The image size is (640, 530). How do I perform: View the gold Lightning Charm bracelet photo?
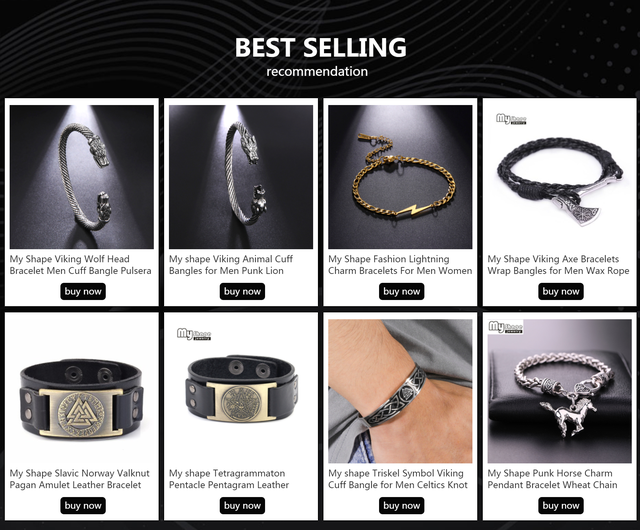tap(400, 177)
